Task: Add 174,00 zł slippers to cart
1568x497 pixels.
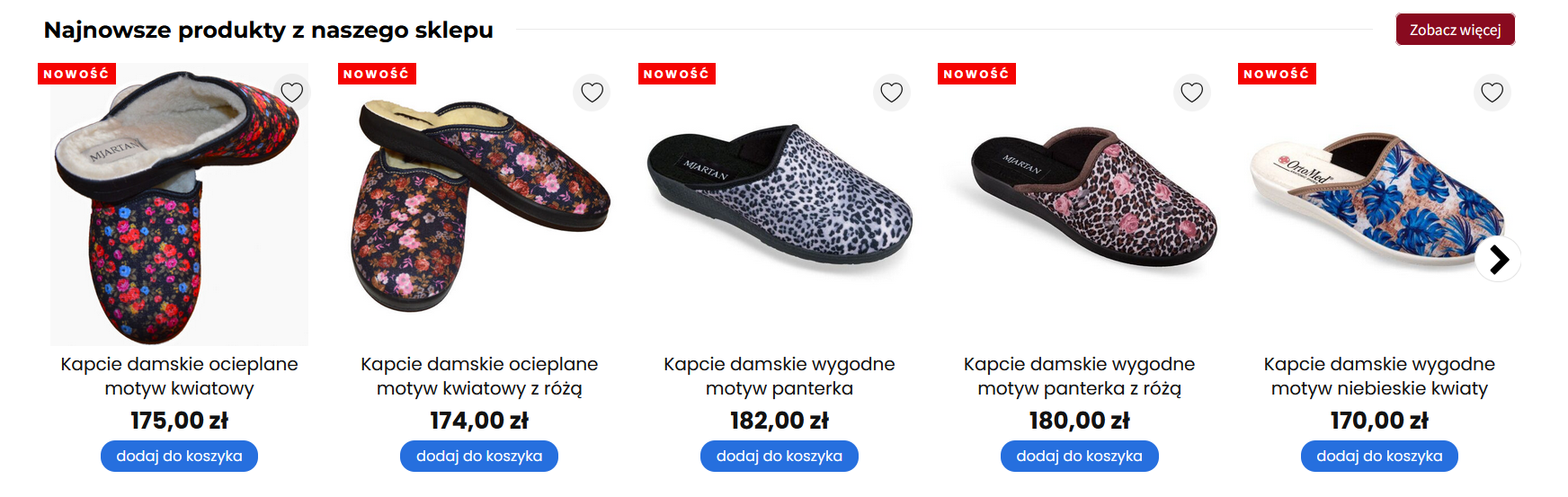Action: [479, 456]
